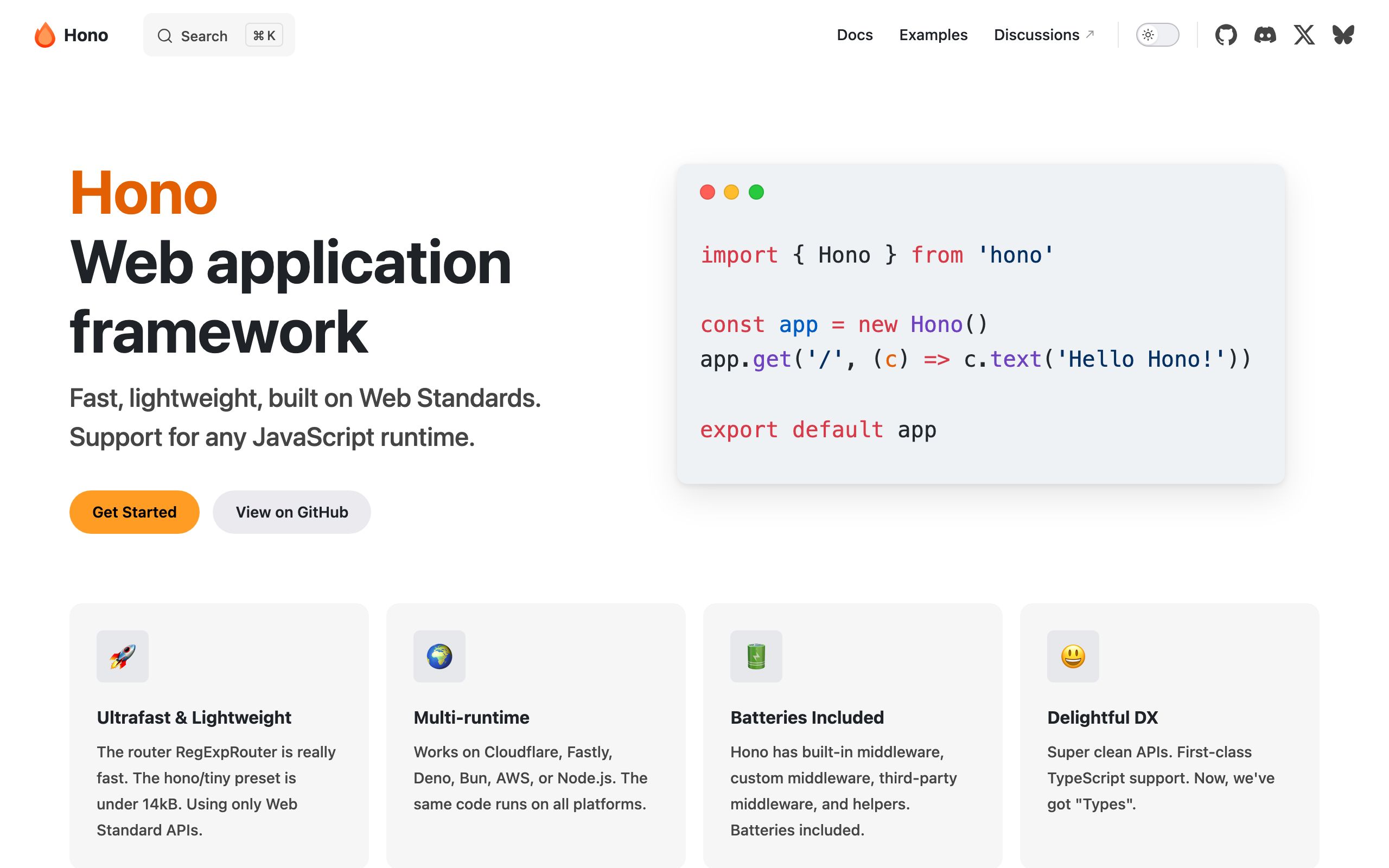The width and height of the screenshot is (1389, 868).
Task: Click the app.get code line
Action: click(x=975, y=359)
